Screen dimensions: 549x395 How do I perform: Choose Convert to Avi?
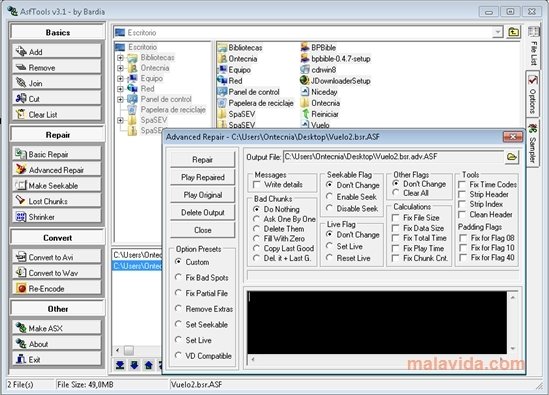(x=57, y=257)
